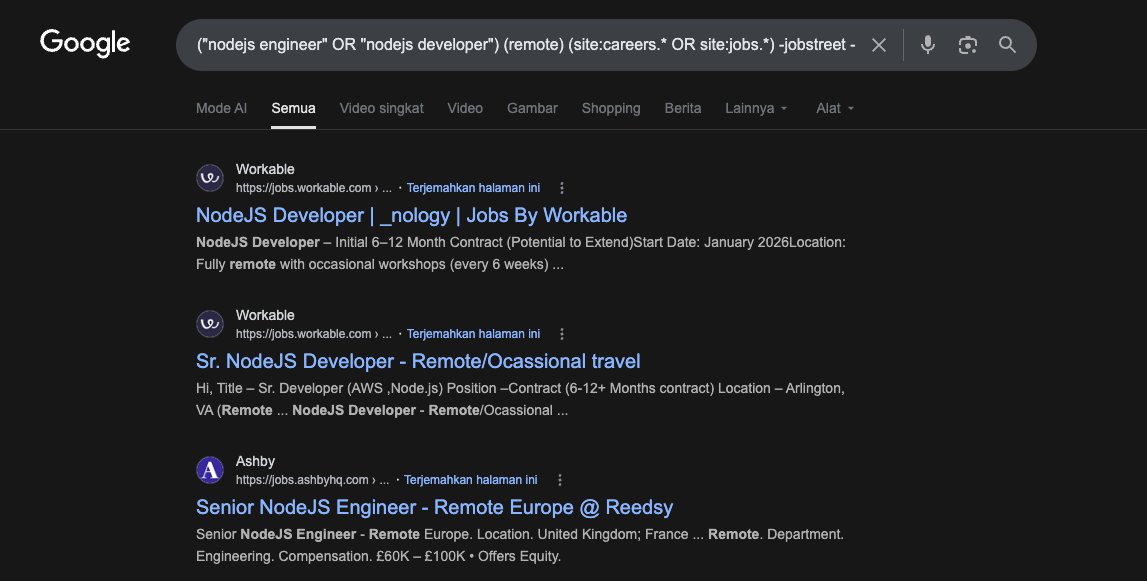1147x581 pixels.
Task: Open the Shopping tab
Action: [x=611, y=108]
